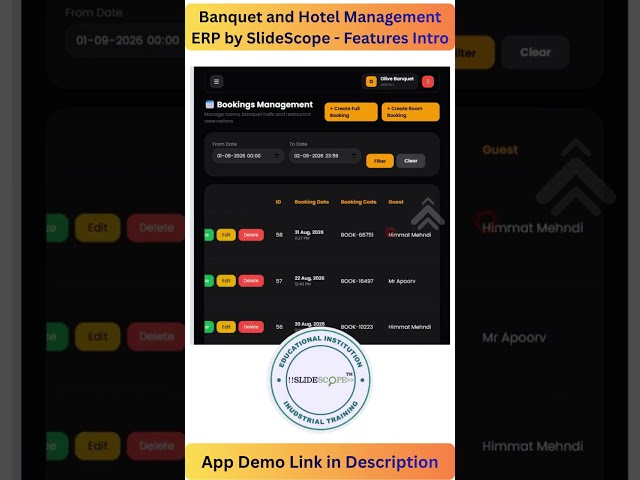Edit booking ID 58
Image resolution: width=640 pixels, height=480 pixels.
click(x=226, y=235)
